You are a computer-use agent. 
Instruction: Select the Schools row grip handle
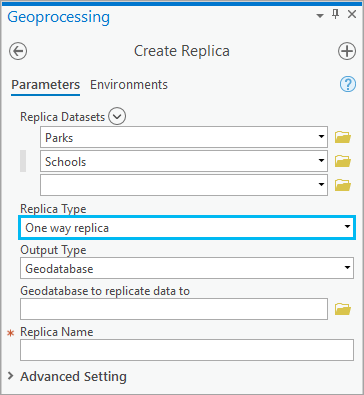click(x=23, y=161)
